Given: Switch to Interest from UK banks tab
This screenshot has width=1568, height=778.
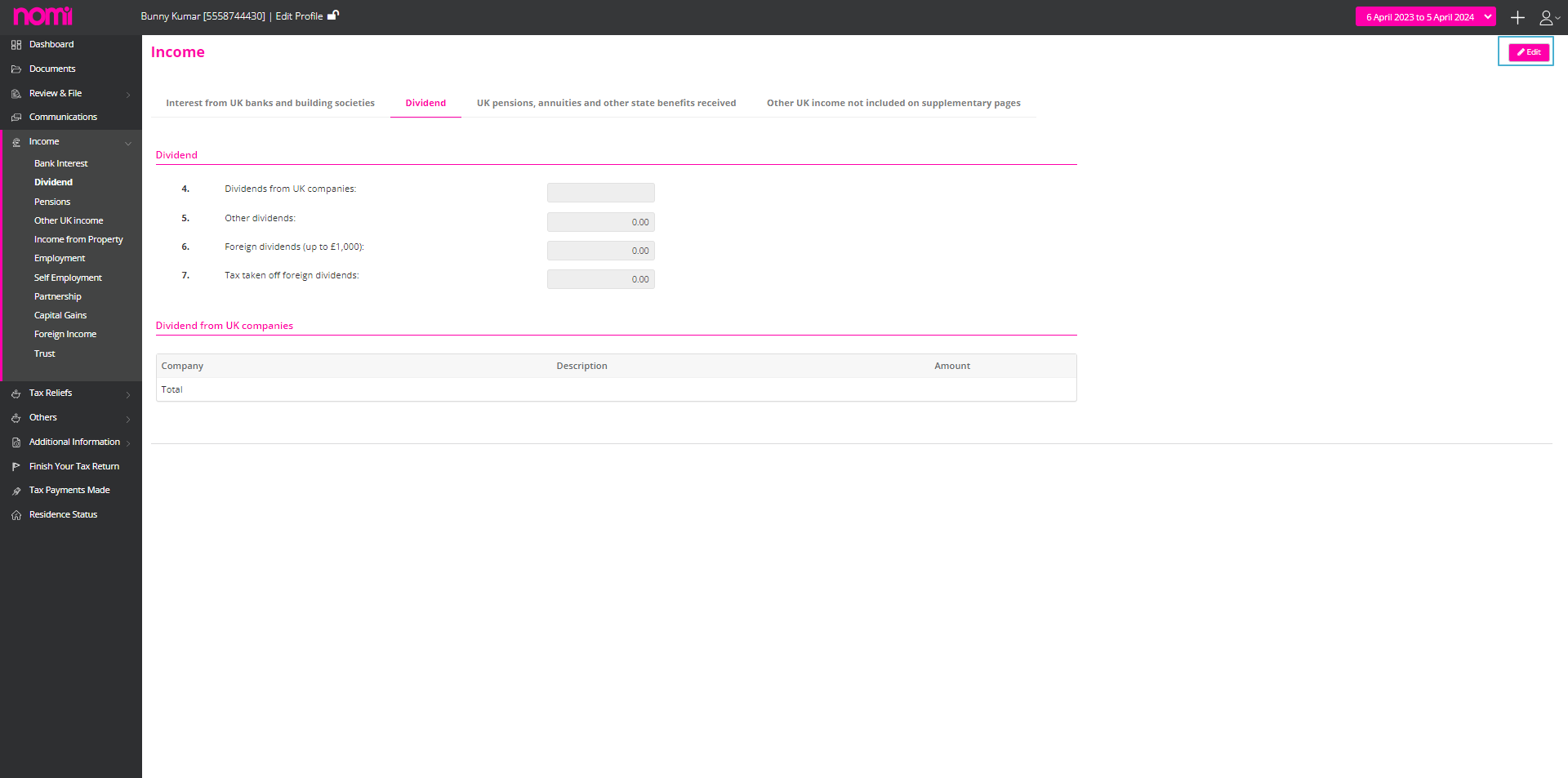Looking at the screenshot, I should coord(270,103).
